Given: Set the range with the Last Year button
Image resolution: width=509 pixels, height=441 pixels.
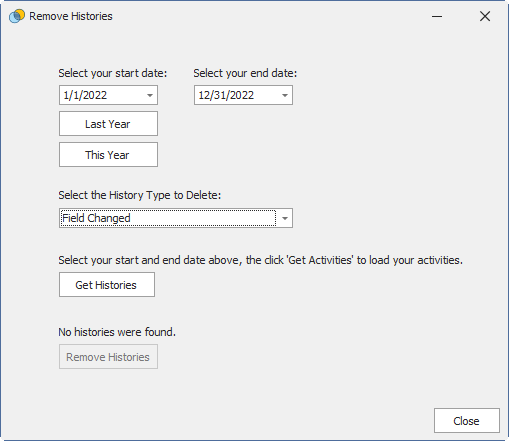Looking at the screenshot, I should [x=108, y=124].
